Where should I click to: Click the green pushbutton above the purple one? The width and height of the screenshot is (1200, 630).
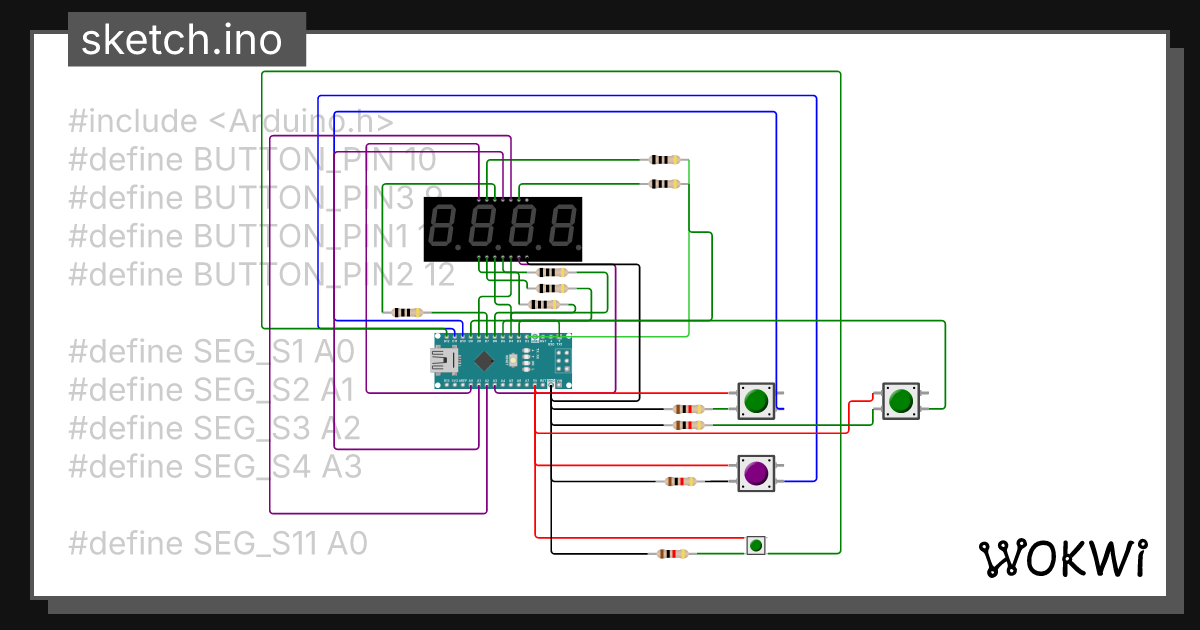[756, 401]
